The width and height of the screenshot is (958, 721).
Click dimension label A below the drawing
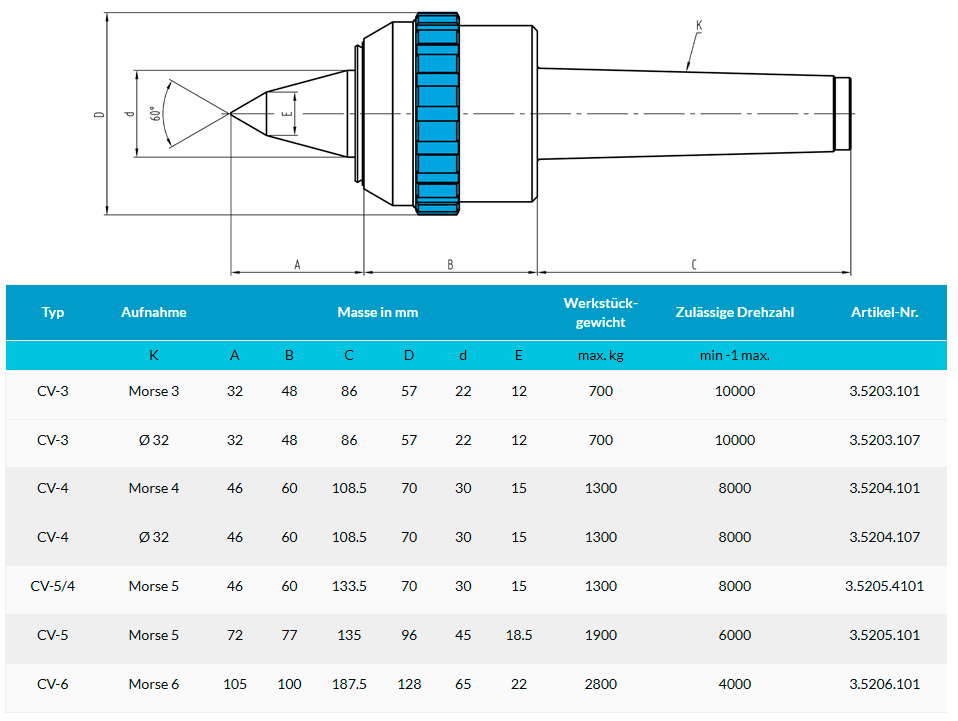pyautogui.click(x=297, y=265)
